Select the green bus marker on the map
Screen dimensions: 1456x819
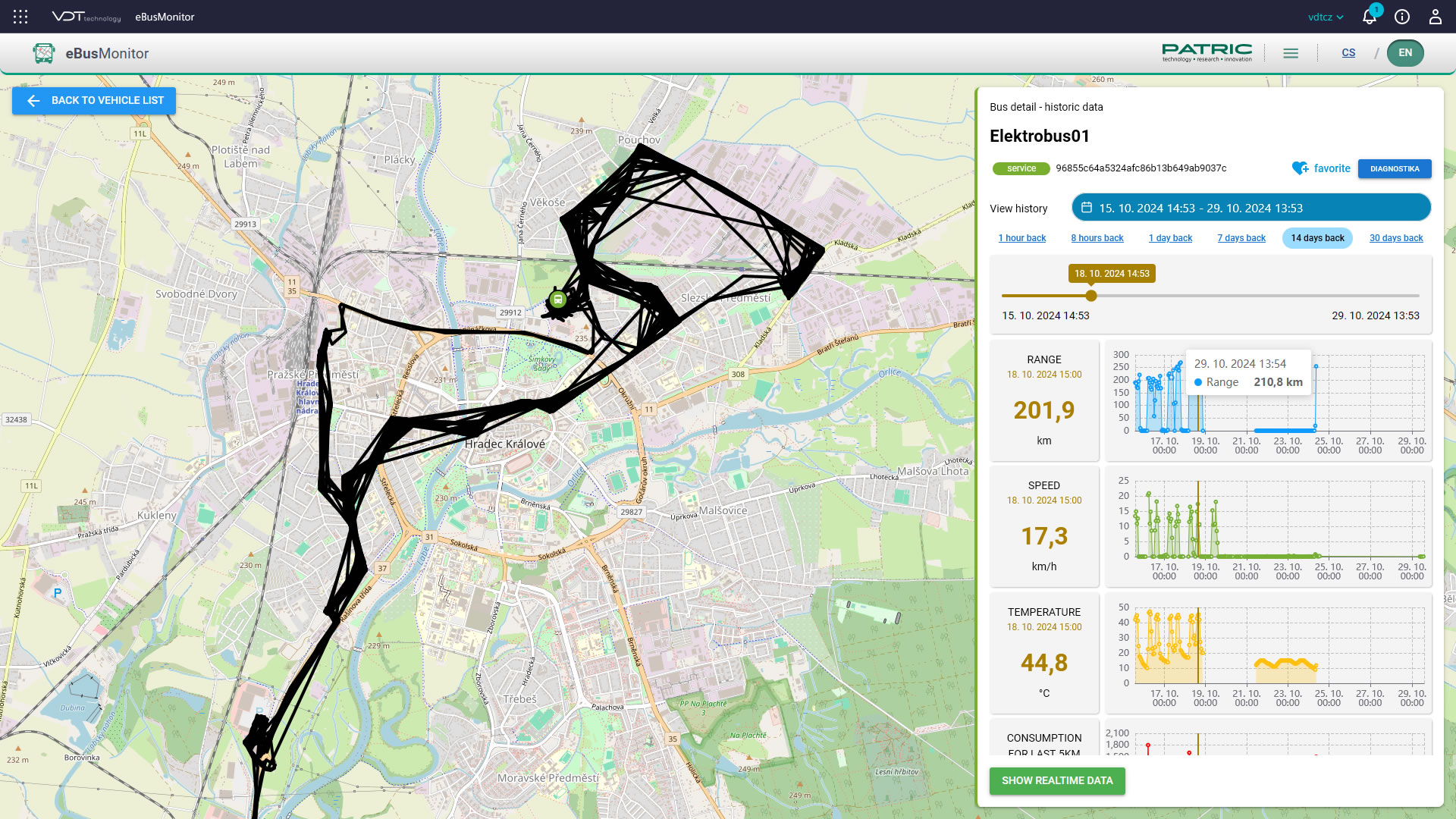click(x=558, y=300)
